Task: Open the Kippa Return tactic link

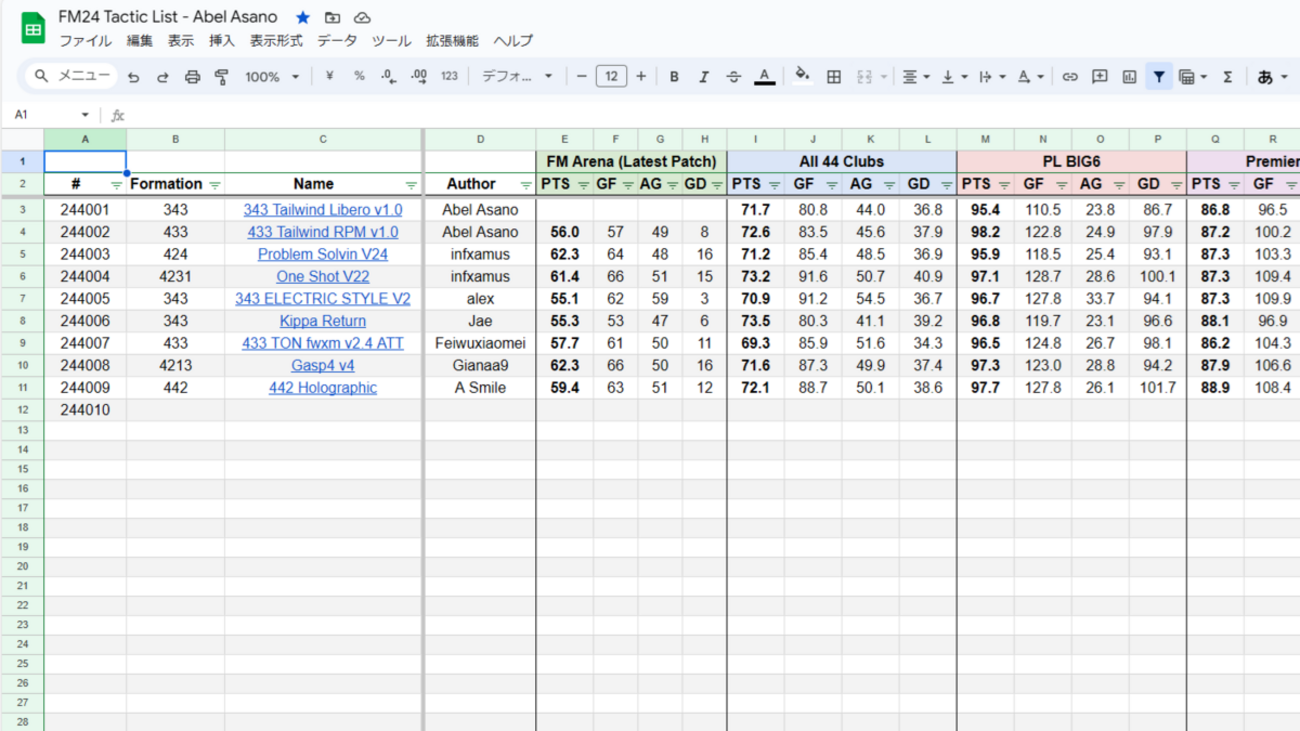Action: (322, 321)
